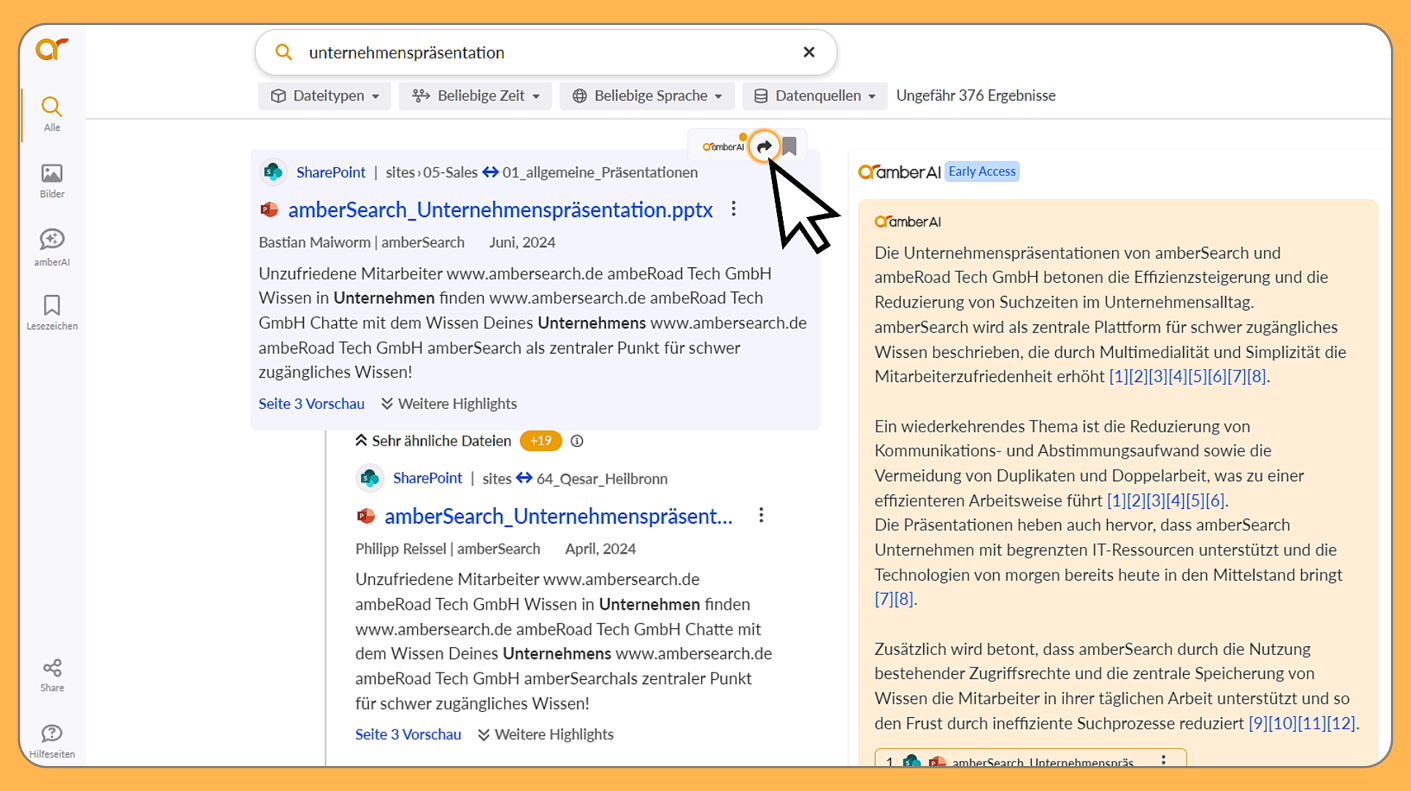Open amberSearch_Unternehmenspräsentation.pptx
Viewport: 1411px width, 791px height.
point(500,210)
